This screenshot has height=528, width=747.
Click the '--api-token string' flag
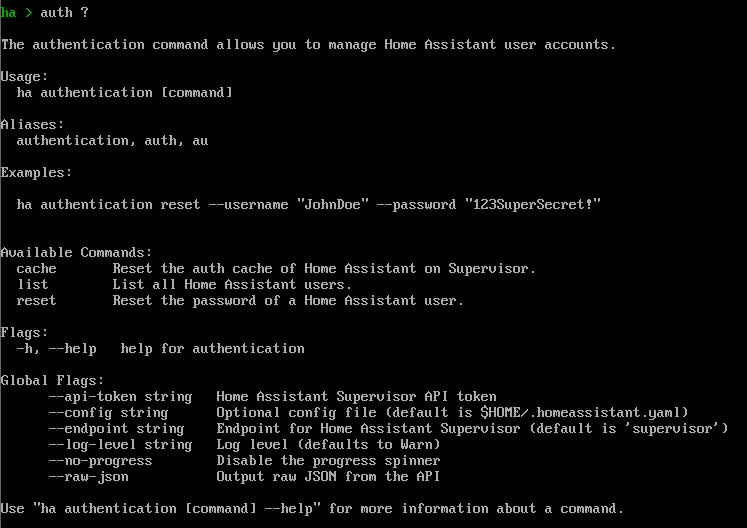(x=120, y=397)
